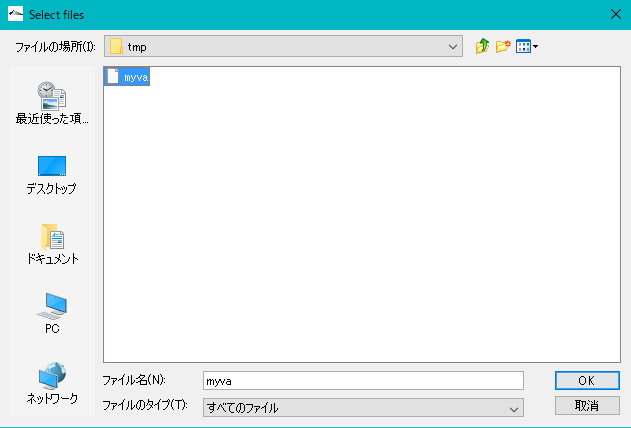Screen dimensions: 631x428
Task: Open Network (ネットワーク) location
Action: [x=52, y=383]
